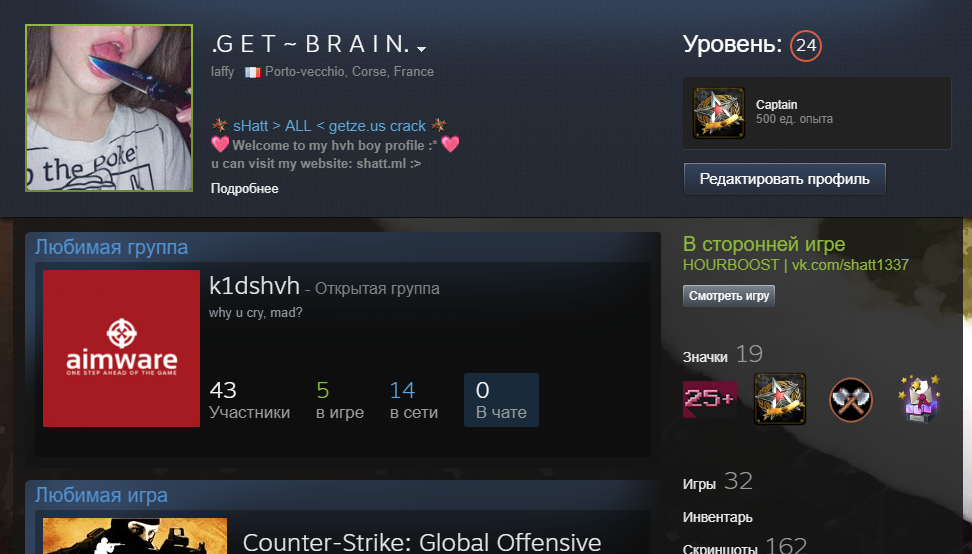This screenshot has width=972, height=554.
Task: Open Counter-Strike: Global Offensive game title
Action: click(x=422, y=542)
